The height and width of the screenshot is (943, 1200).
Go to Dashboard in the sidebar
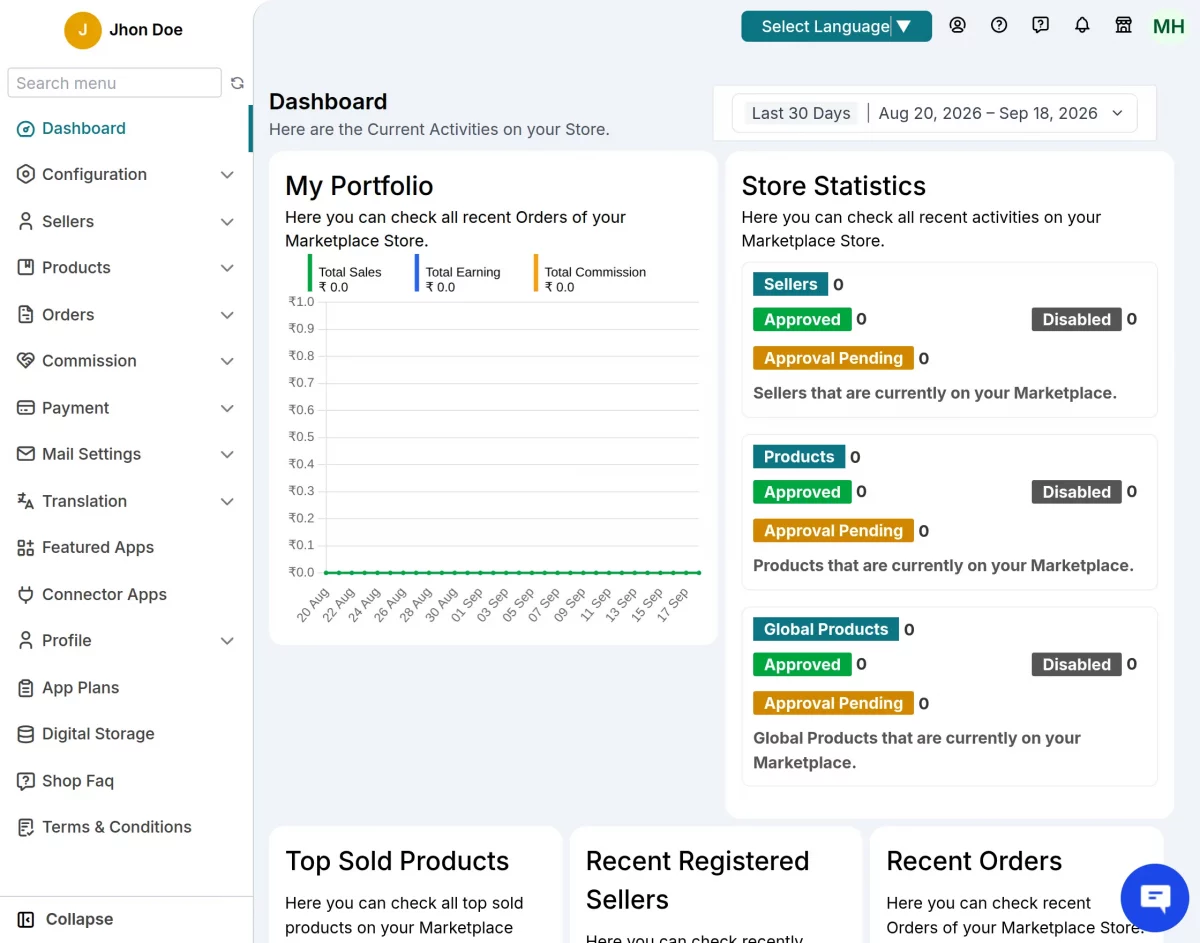point(125,128)
